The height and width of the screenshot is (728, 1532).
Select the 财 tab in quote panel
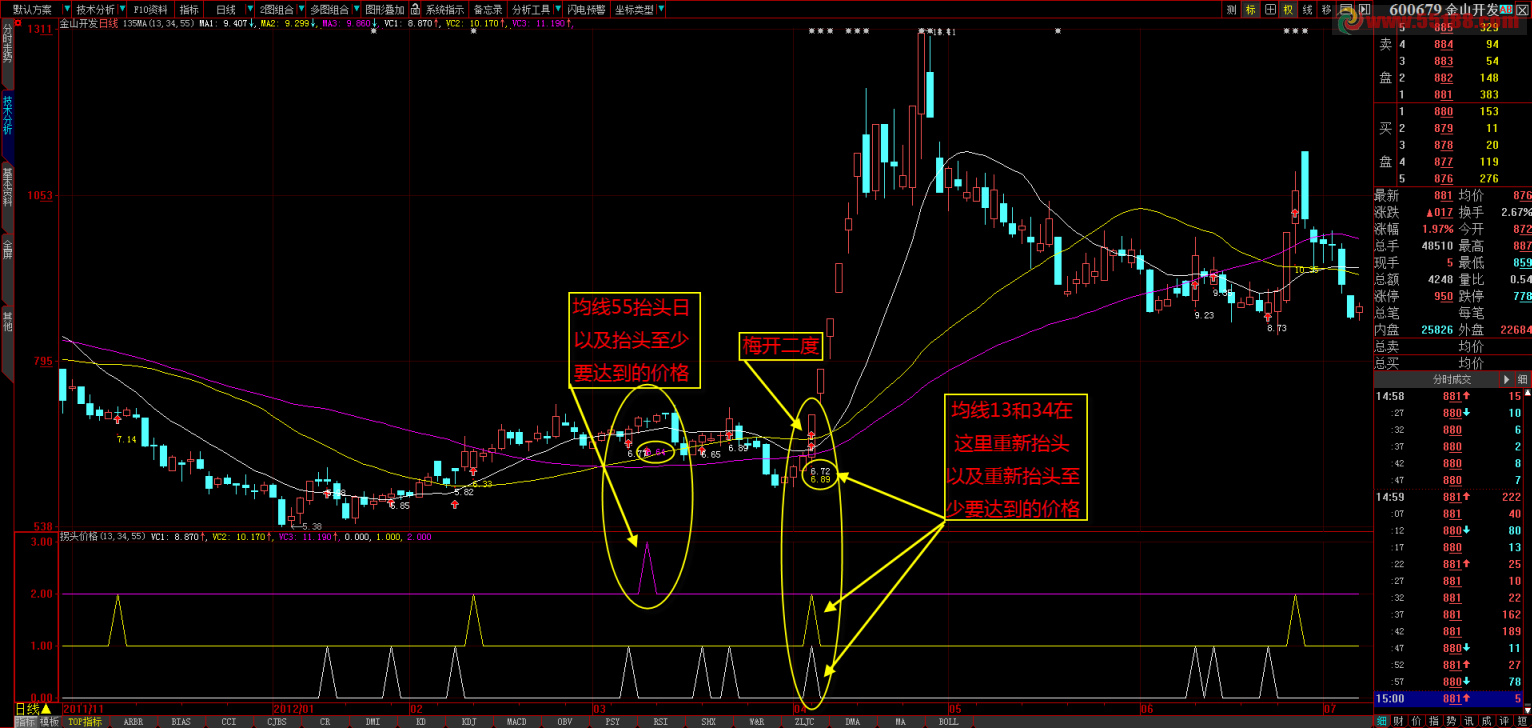[1397, 720]
